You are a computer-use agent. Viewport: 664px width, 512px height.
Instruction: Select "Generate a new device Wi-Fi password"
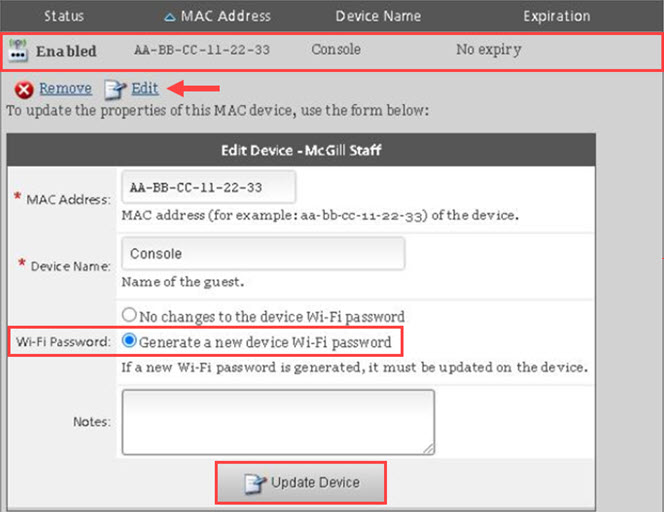129,340
